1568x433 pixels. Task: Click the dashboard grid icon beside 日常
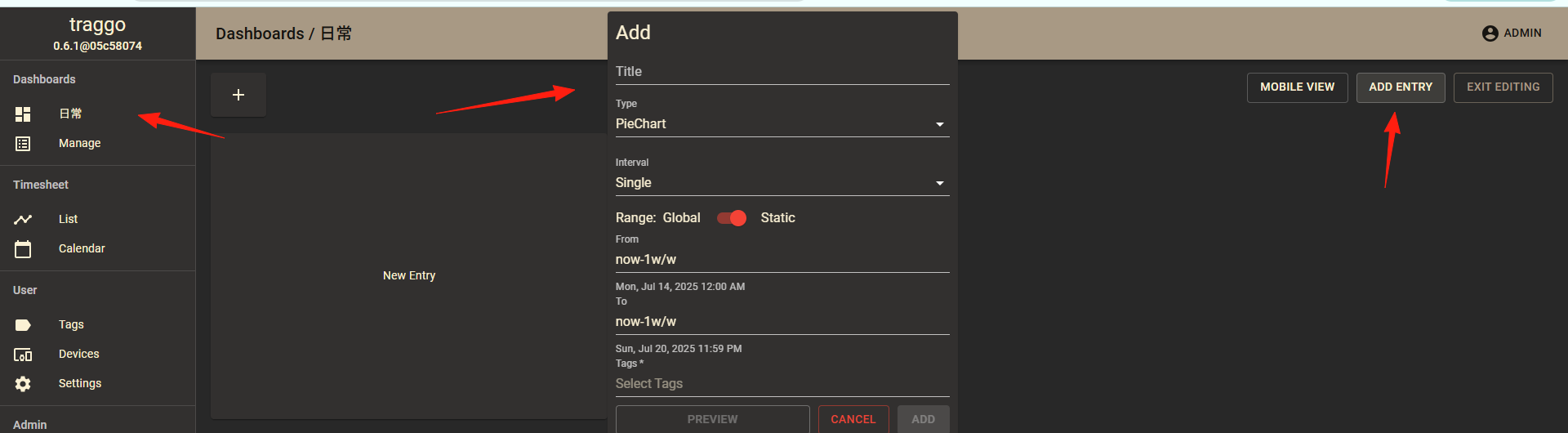click(23, 114)
